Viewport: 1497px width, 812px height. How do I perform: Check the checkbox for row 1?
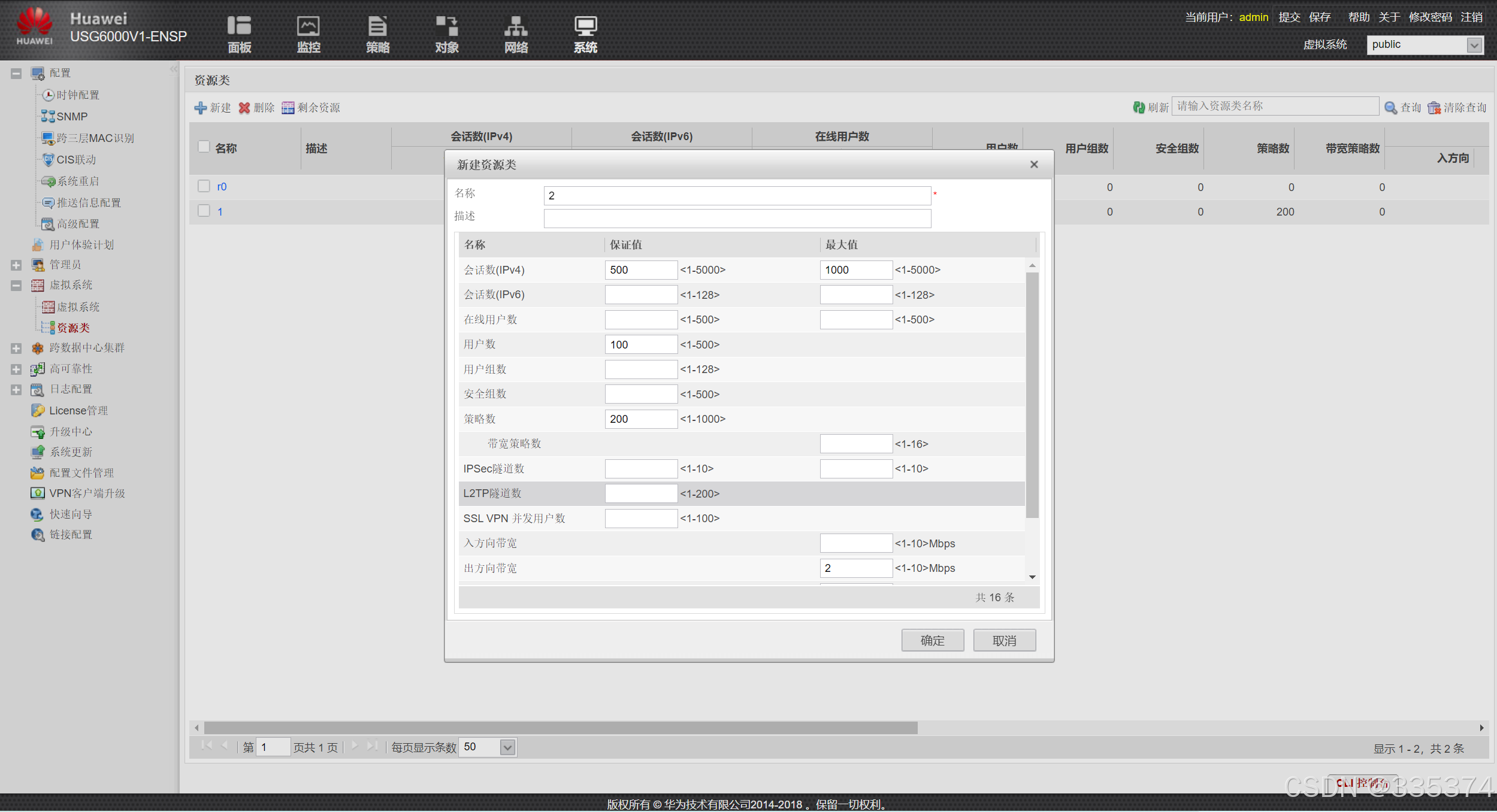(x=204, y=211)
